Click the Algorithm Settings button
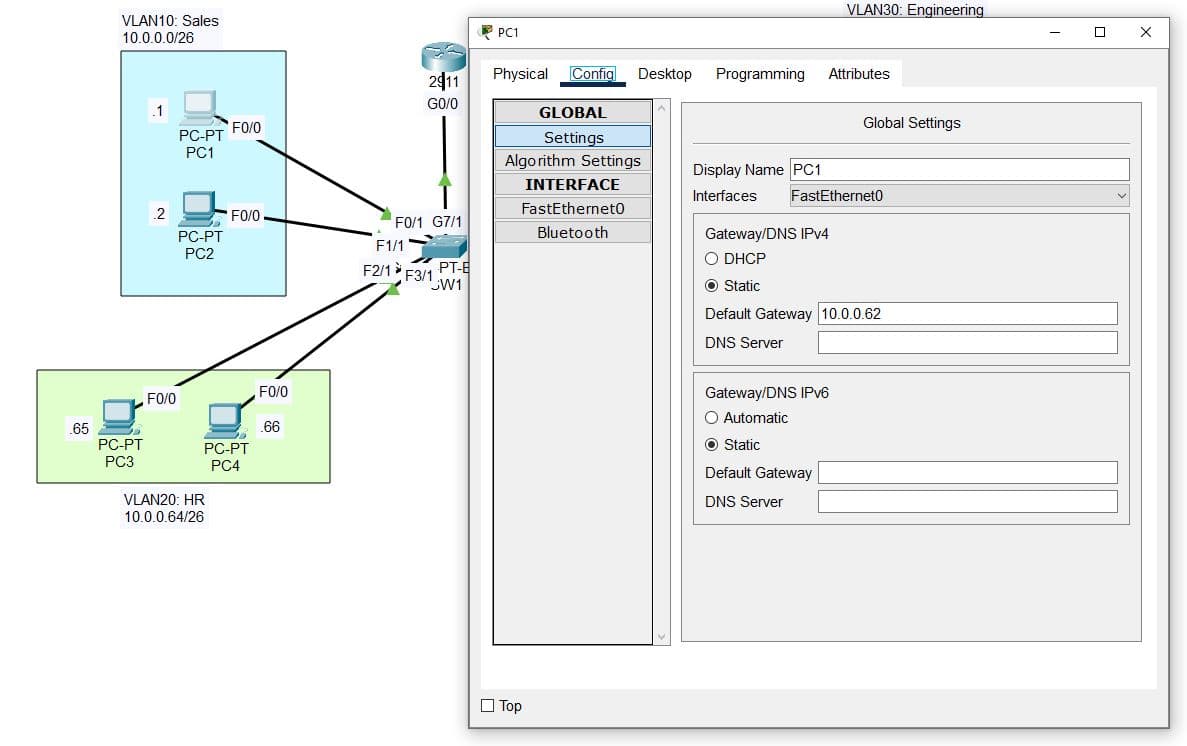 [x=572, y=161]
